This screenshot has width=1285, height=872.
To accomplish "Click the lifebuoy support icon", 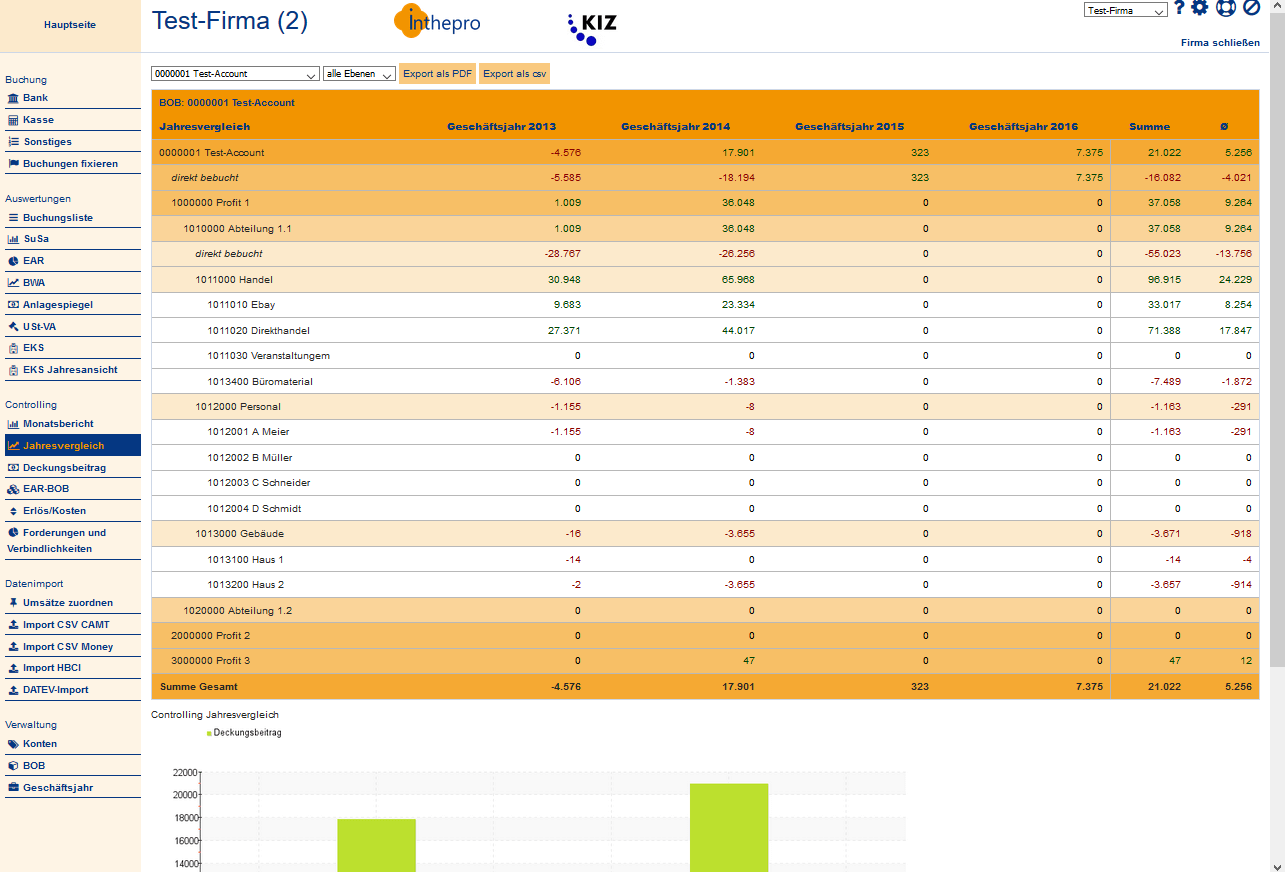I will click(x=1226, y=8).
